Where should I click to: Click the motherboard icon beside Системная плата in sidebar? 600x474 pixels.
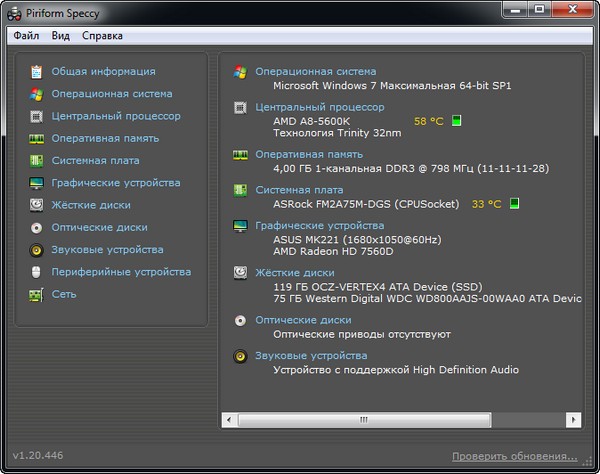click(x=37, y=160)
